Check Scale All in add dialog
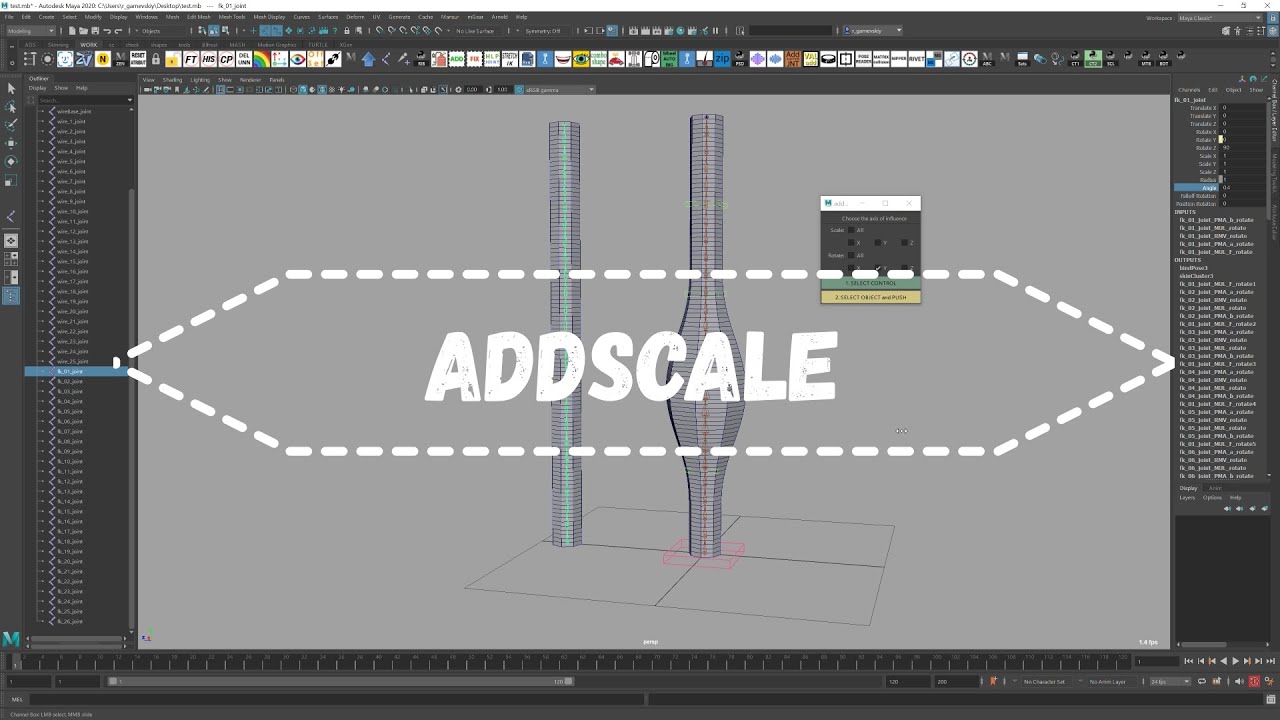Screen dimensions: 1280x720 851,230
